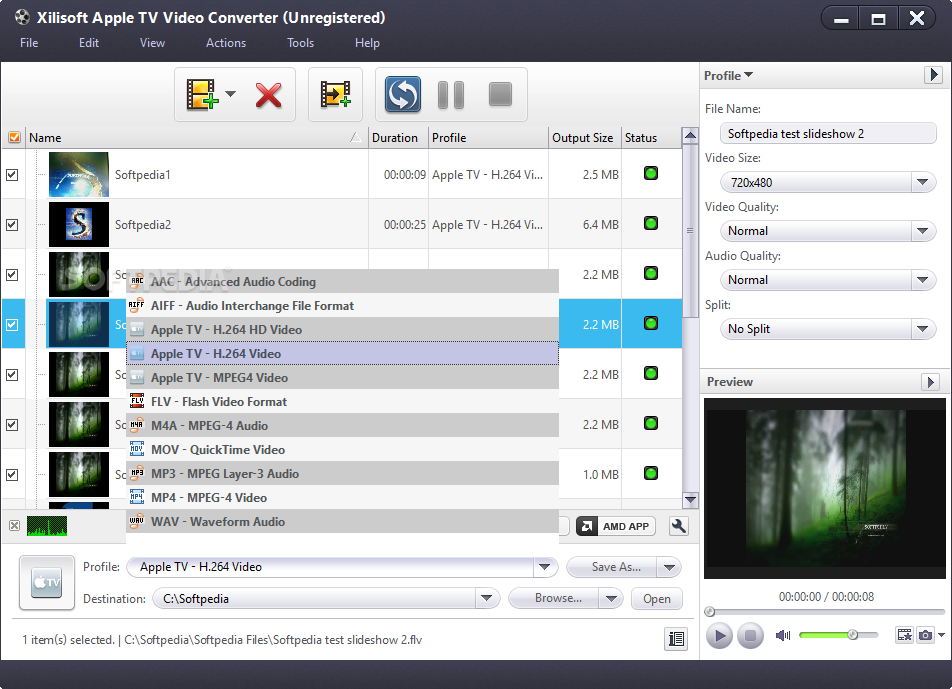Select MP3 - MPEG Layer-3 Audio
This screenshot has height=689, width=952.
[342, 473]
